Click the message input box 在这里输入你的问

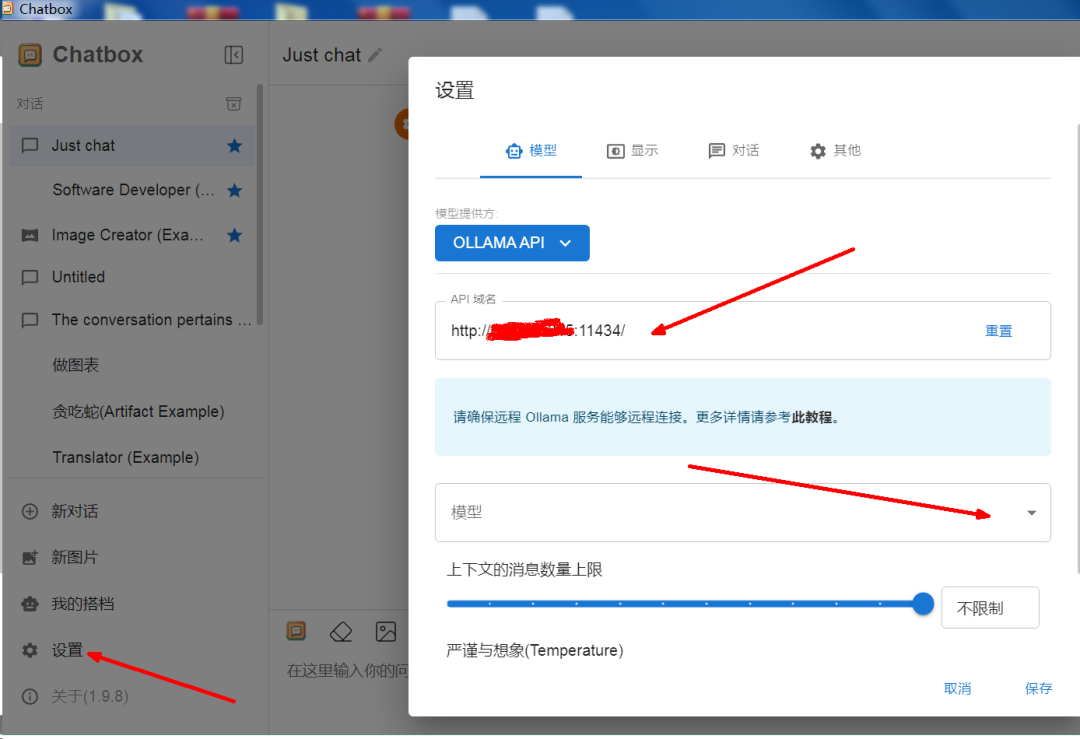coord(347,671)
